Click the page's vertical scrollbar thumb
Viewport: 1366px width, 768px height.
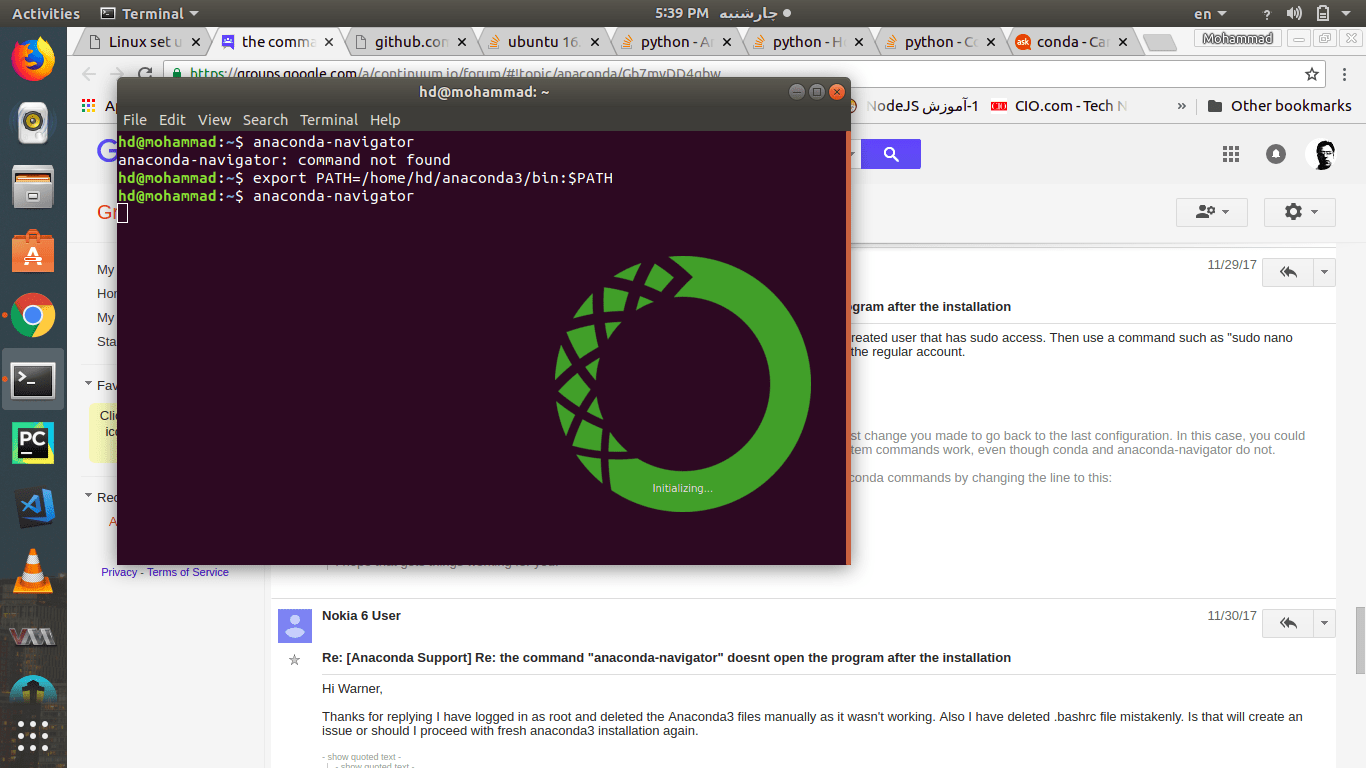1360,640
